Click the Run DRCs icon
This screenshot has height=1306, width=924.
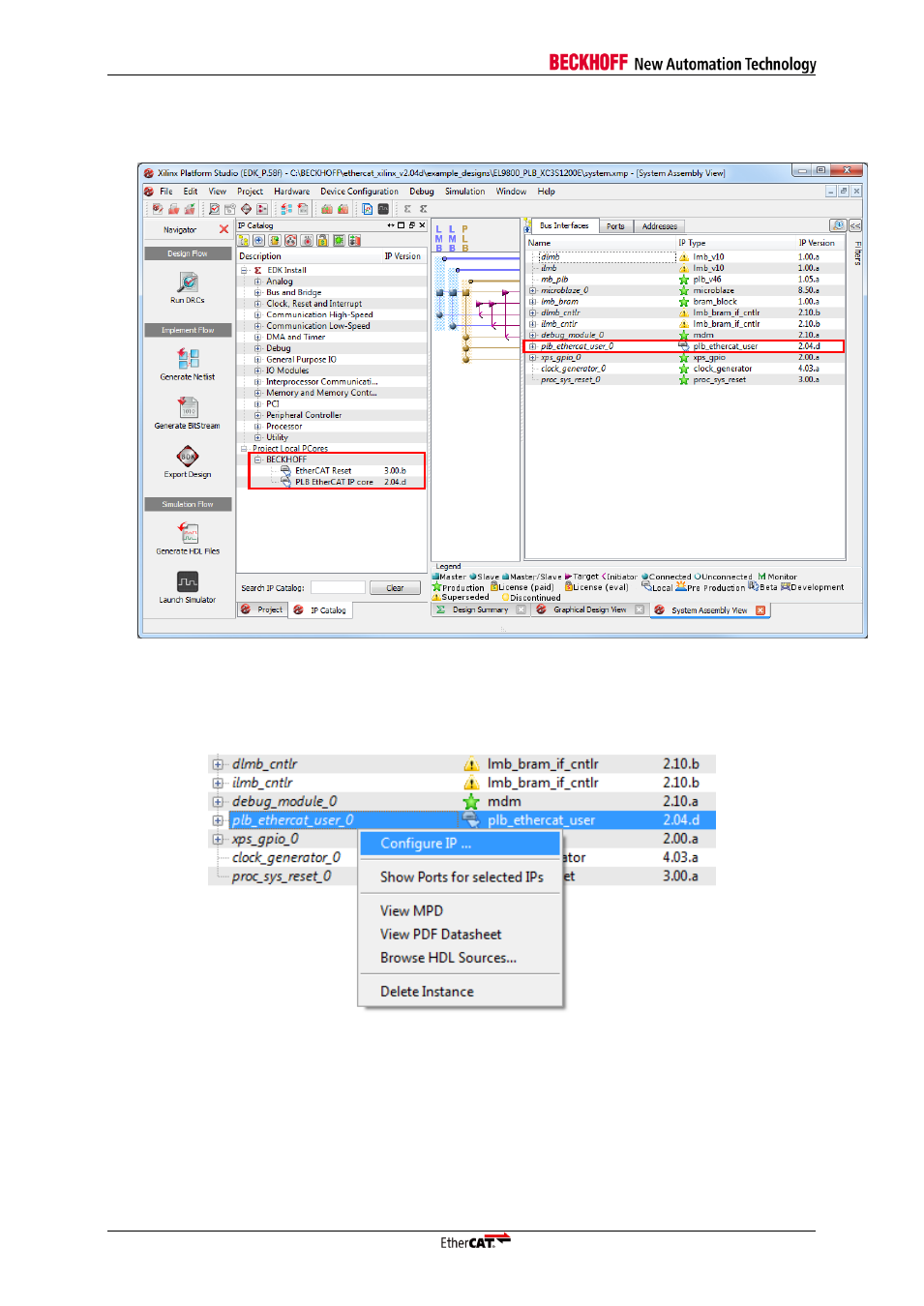click(x=188, y=282)
